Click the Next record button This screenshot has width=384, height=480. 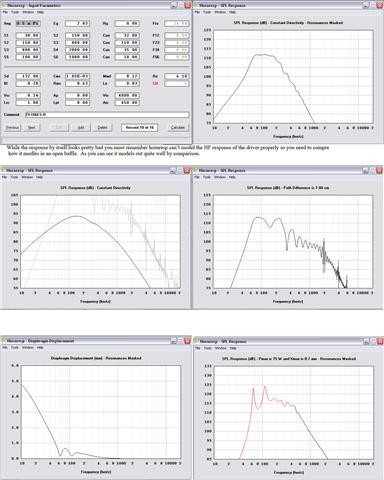click(x=32, y=128)
